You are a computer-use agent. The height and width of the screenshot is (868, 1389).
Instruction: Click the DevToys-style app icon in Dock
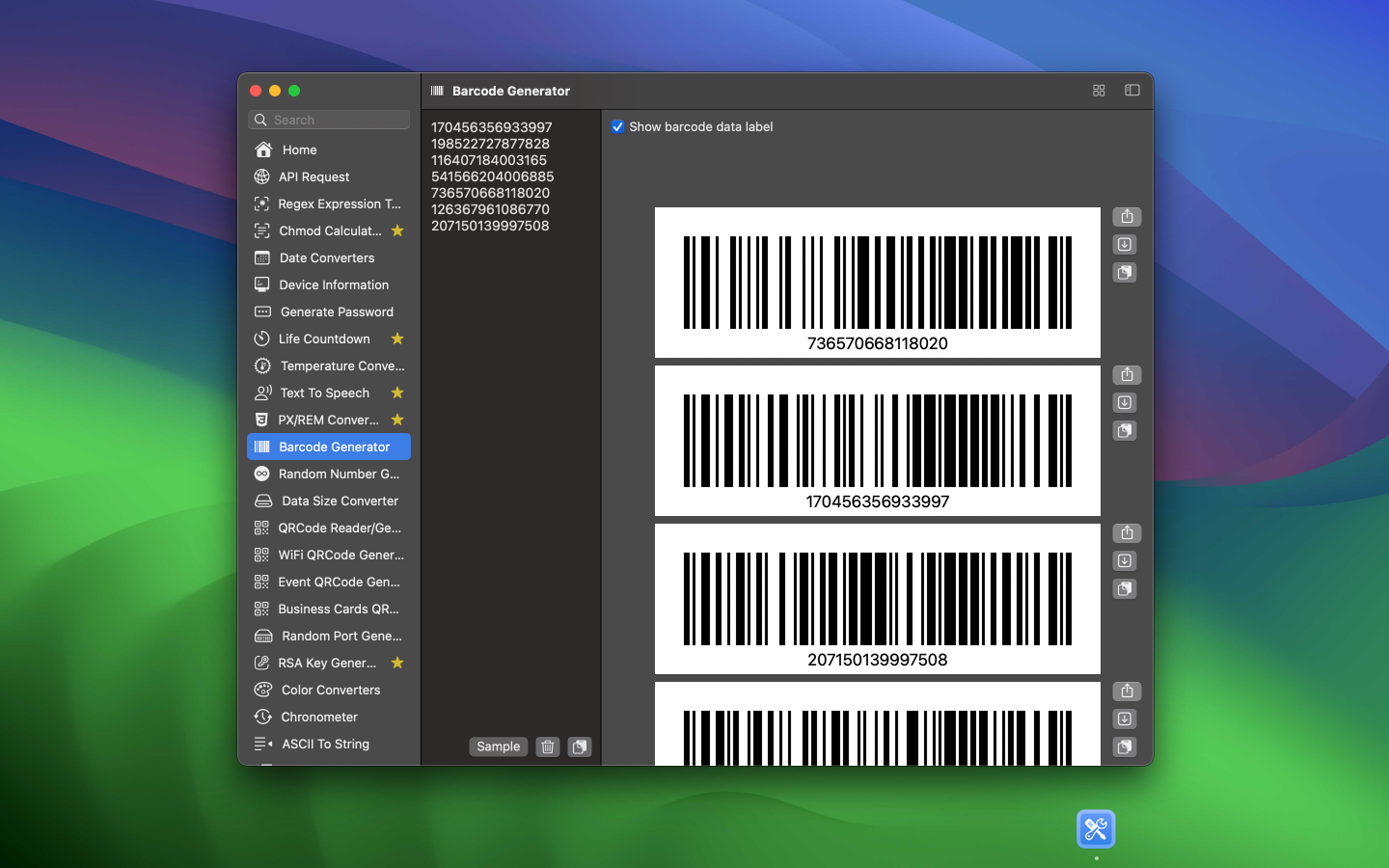(x=1096, y=829)
